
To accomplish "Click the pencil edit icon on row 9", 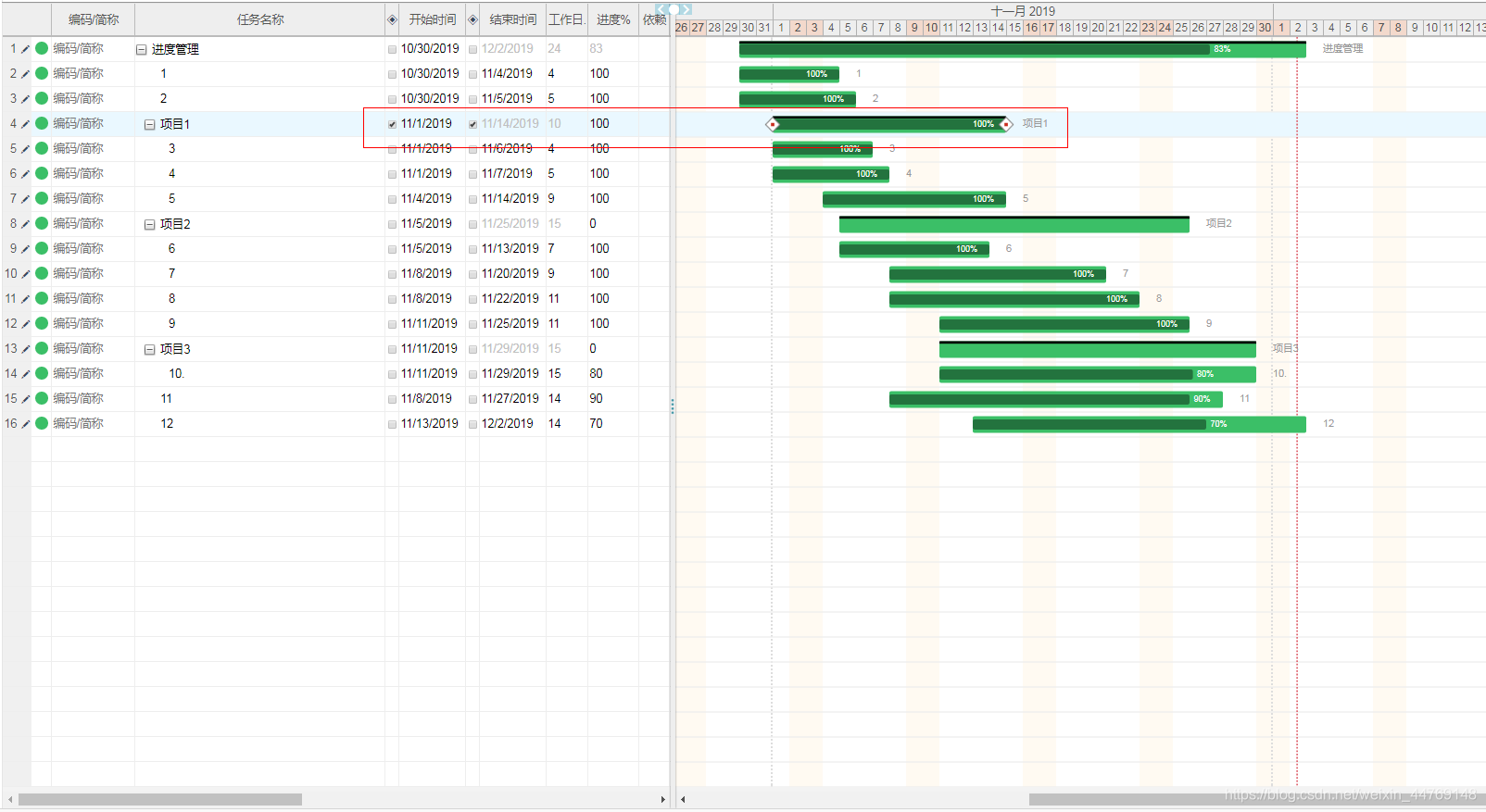I will click(x=25, y=249).
